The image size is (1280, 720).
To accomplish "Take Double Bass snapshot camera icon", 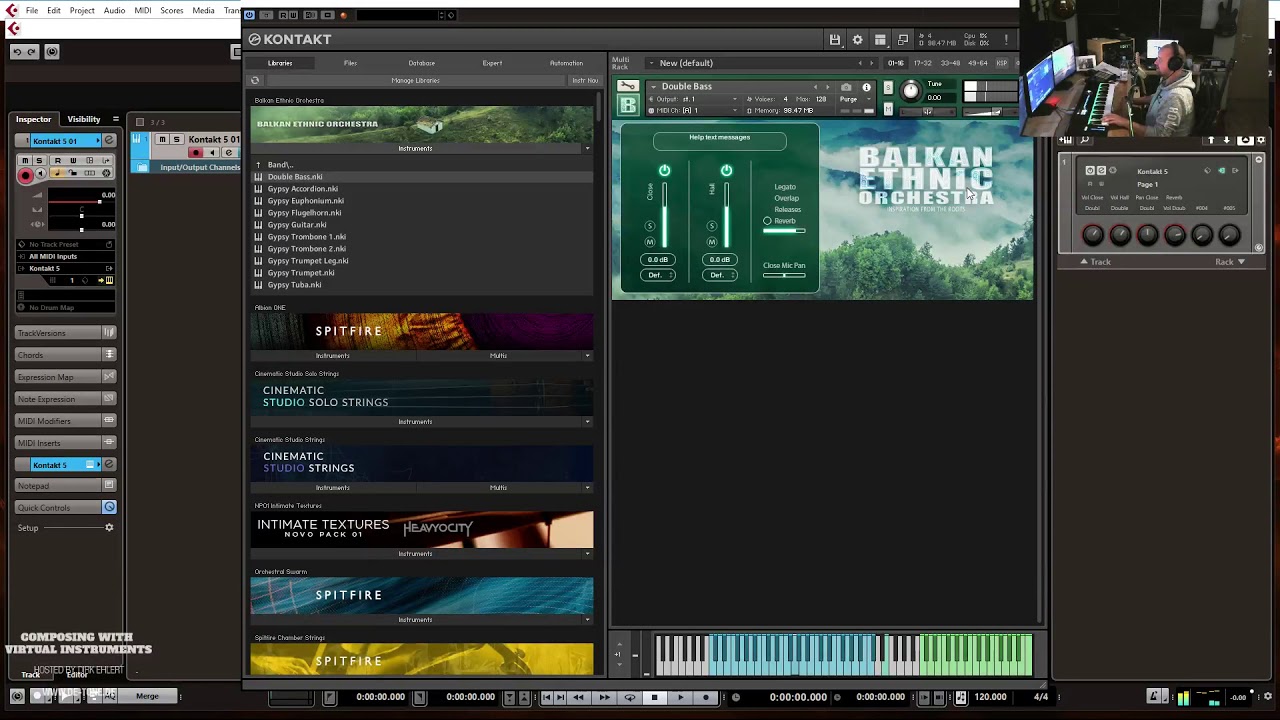I will coord(846,87).
